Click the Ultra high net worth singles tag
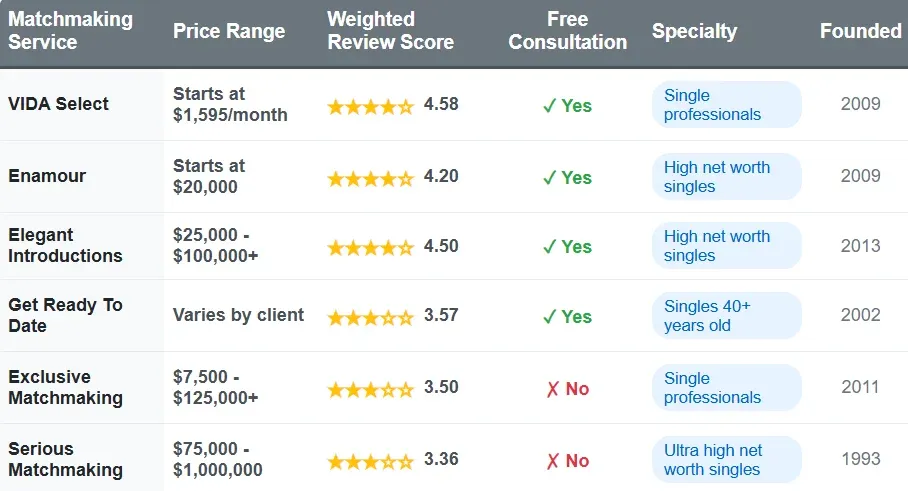908x491 pixels. tap(713, 460)
